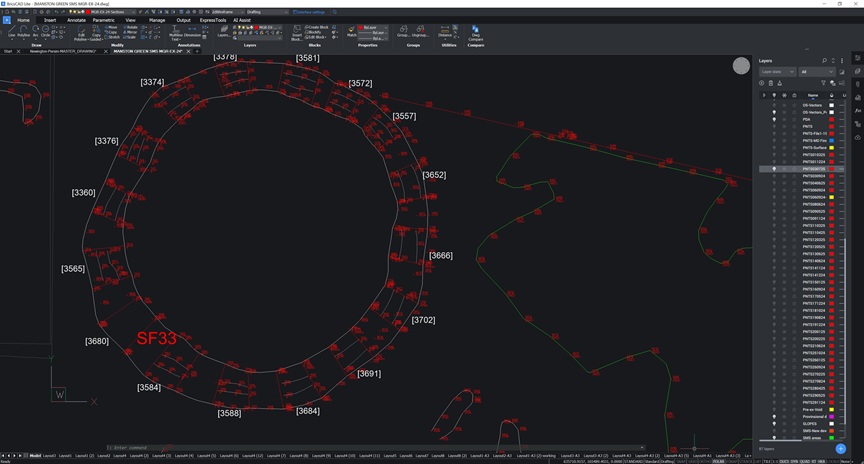Image resolution: width=864 pixels, height=464 pixels.
Task: Open the ByLayer color dropdown in Properties
Action: pos(372,27)
